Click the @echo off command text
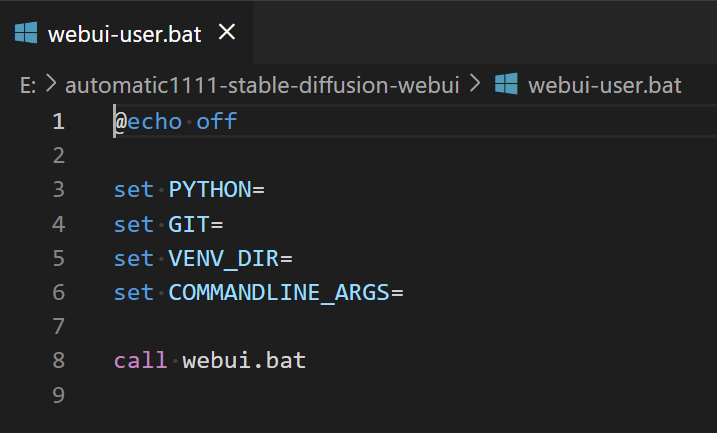The width and height of the screenshot is (717, 433). 175,122
